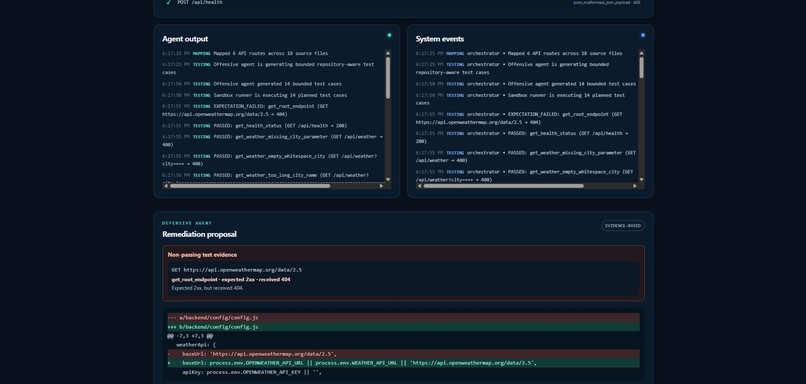Image resolution: width=806 pixels, height=384 pixels.
Task: Click 'Sandbox runner is executing' line in Agent output
Action: pos(254,95)
